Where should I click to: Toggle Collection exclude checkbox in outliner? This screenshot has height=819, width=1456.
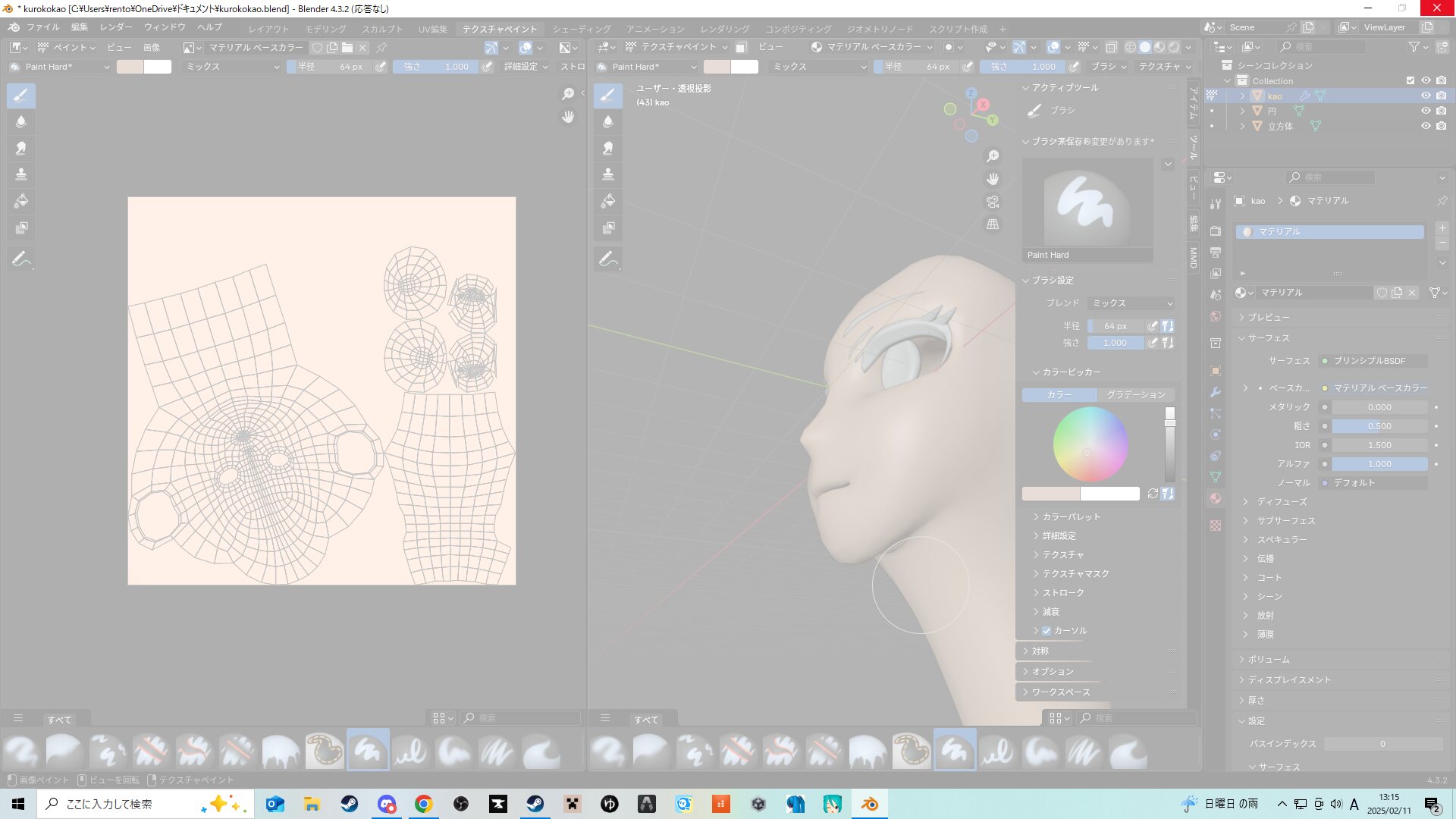(1410, 80)
